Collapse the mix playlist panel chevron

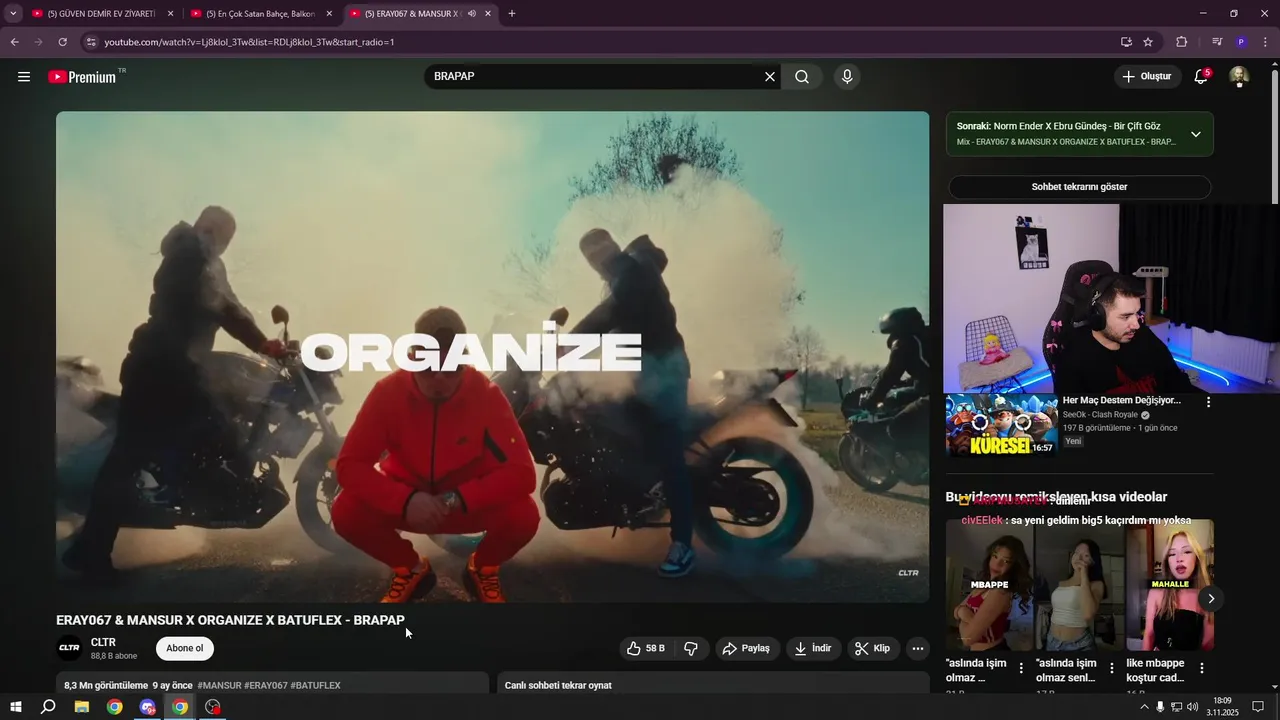point(1195,134)
